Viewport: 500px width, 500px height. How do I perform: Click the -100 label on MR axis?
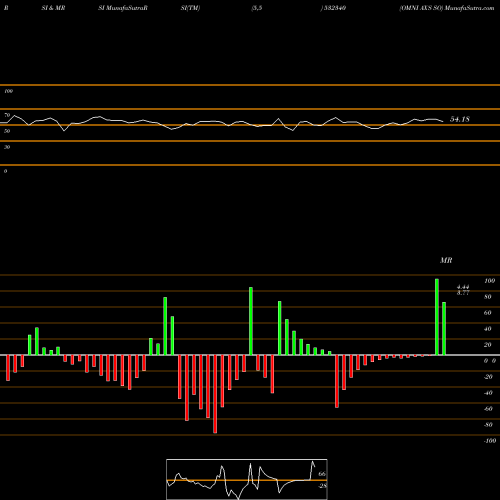(490, 441)
